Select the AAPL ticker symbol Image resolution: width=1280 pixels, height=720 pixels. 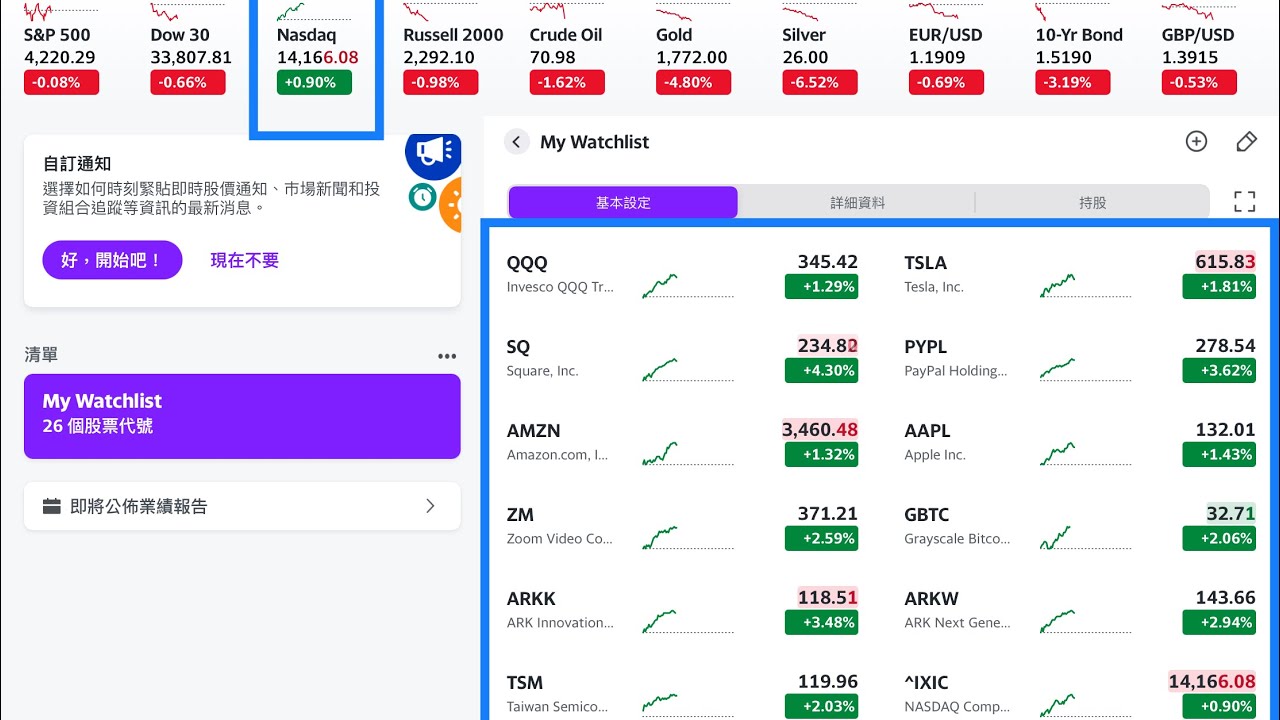(927, 431)
